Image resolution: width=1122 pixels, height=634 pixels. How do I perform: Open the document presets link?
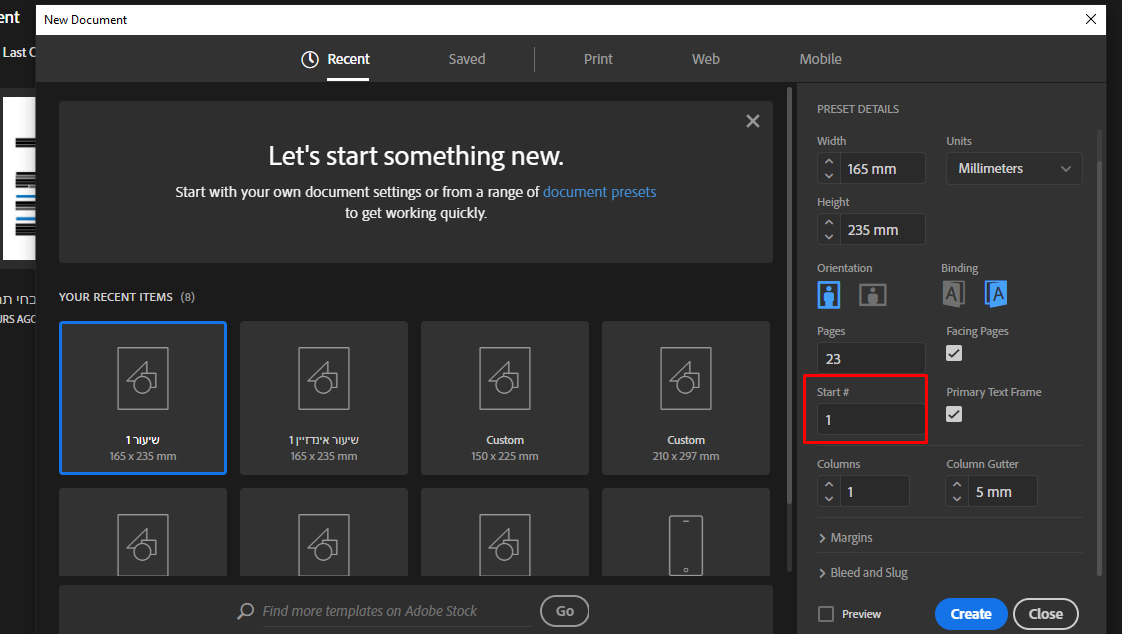(599, 192)
